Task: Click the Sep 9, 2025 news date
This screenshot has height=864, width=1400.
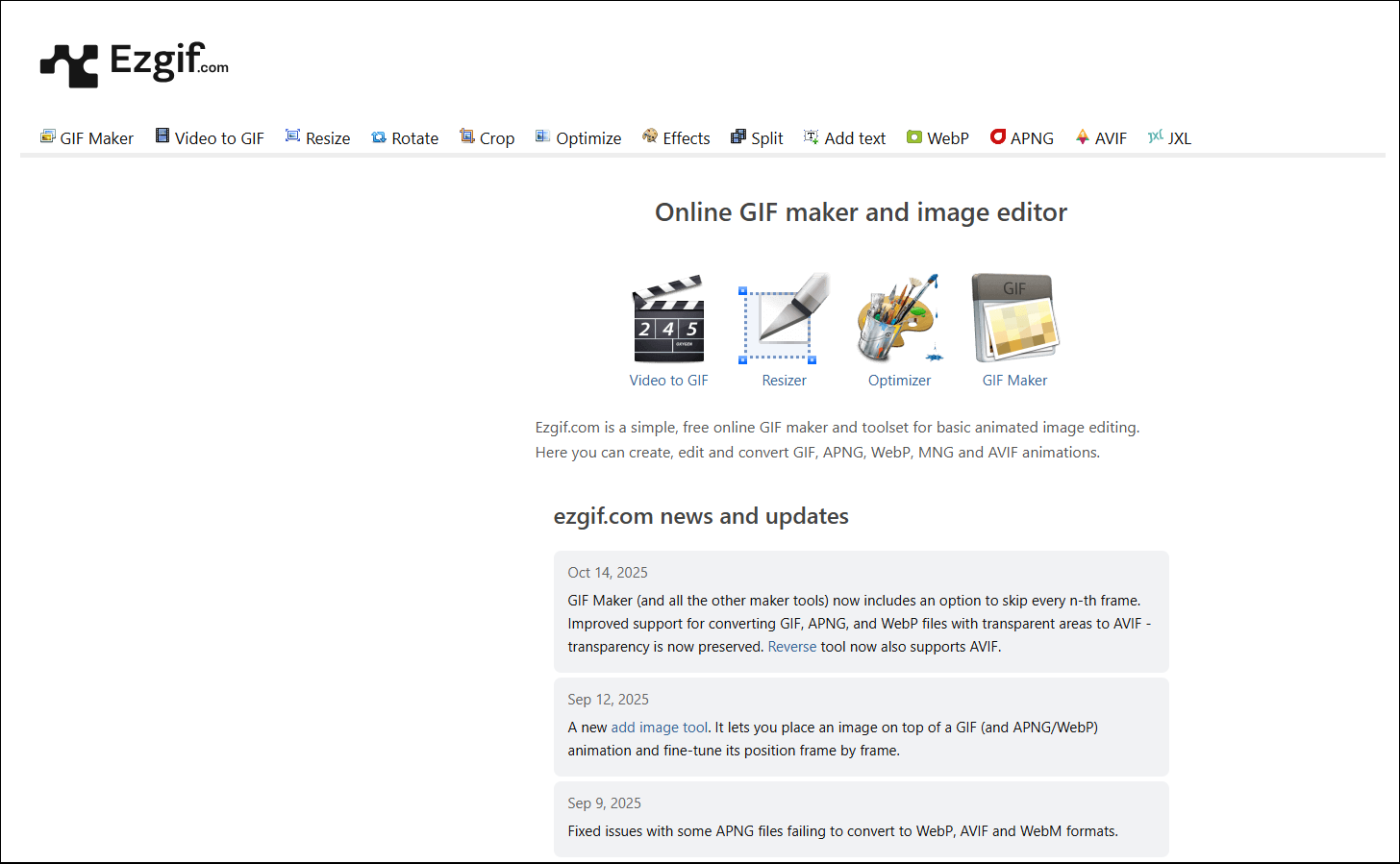Action: point(605,803)
